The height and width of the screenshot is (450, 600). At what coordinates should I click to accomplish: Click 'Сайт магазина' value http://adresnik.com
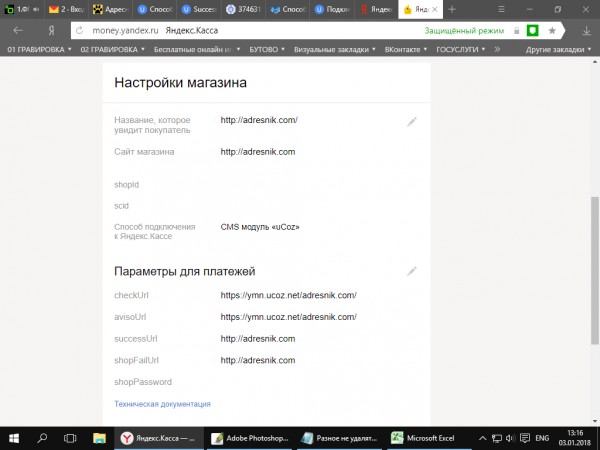(x=258, y=152)
